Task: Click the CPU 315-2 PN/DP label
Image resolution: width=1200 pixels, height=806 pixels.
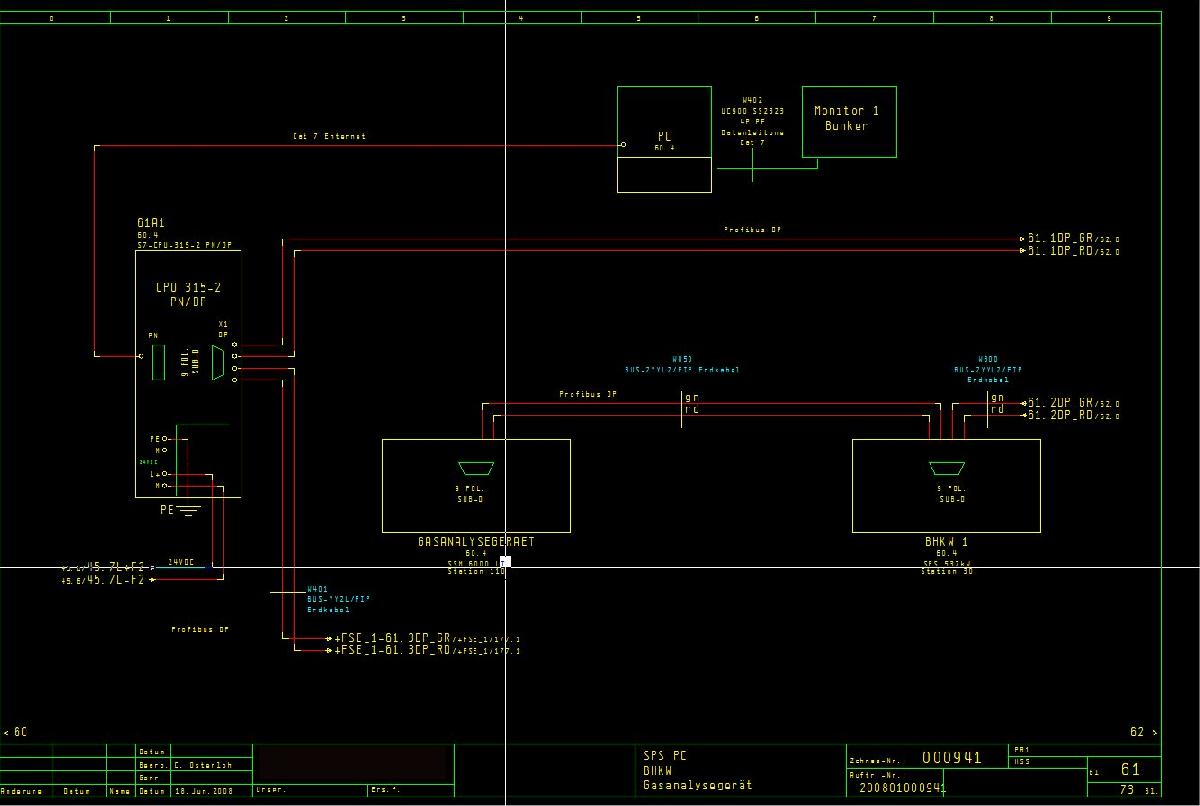Action: 188,294
